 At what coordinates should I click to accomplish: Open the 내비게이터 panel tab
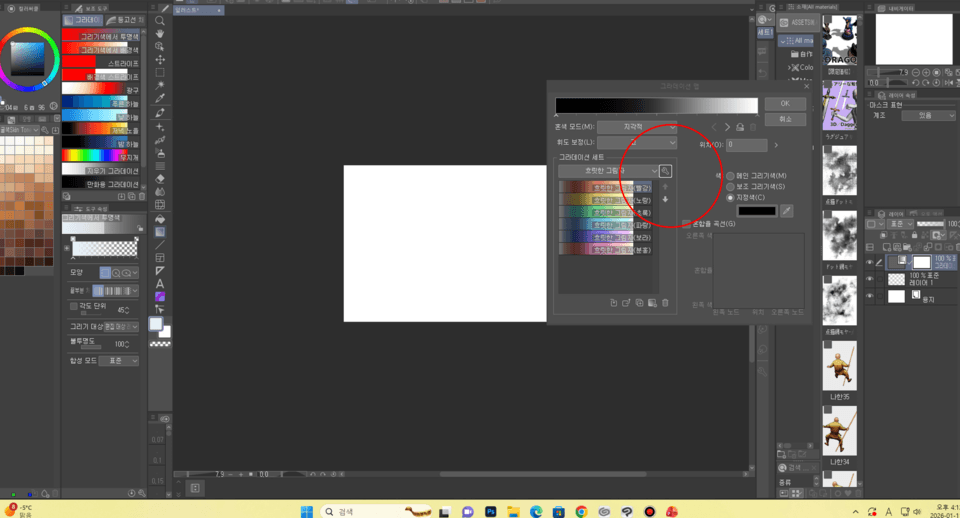point(896,9)
